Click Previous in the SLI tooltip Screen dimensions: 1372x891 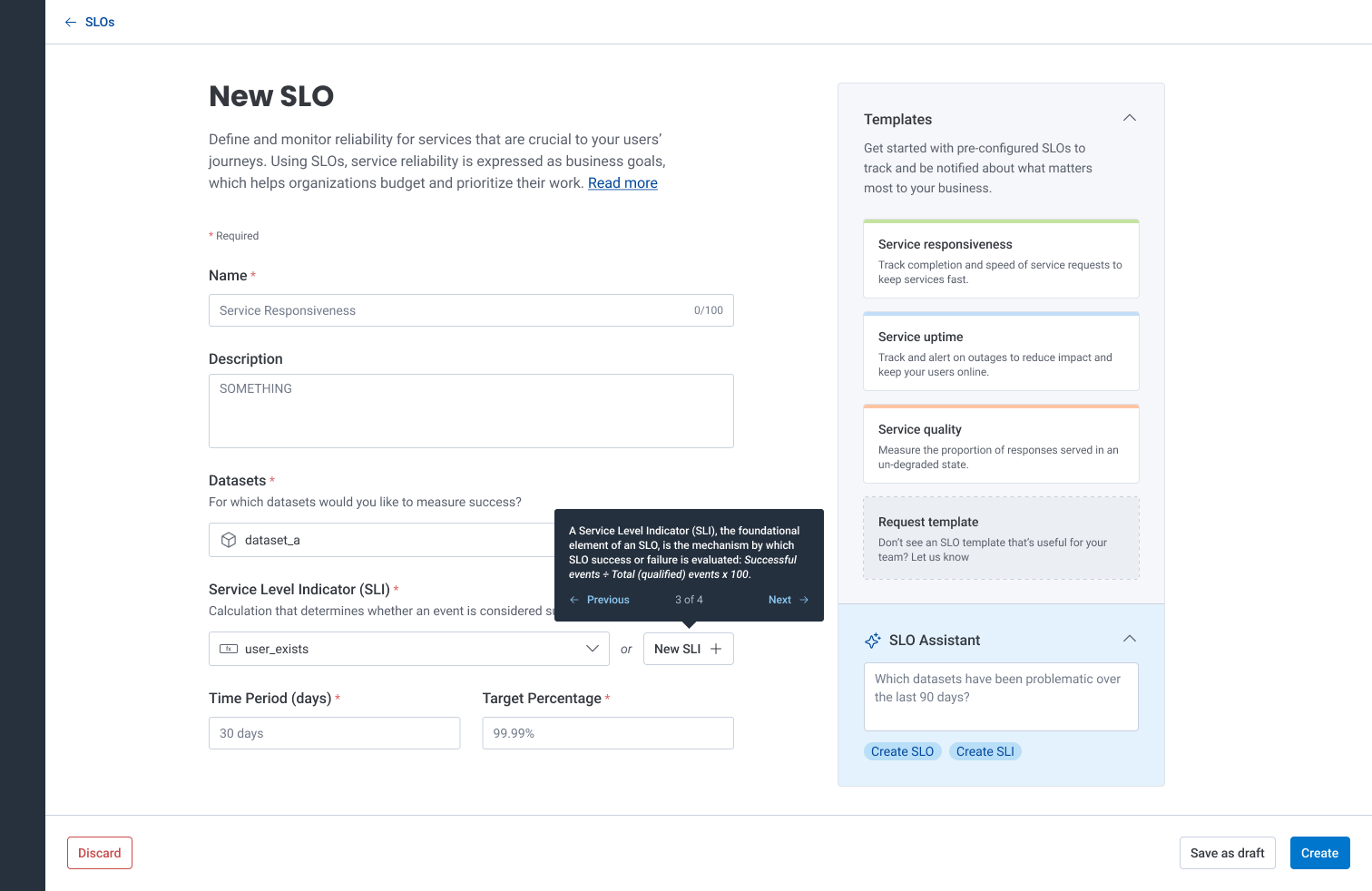[608, 600]
